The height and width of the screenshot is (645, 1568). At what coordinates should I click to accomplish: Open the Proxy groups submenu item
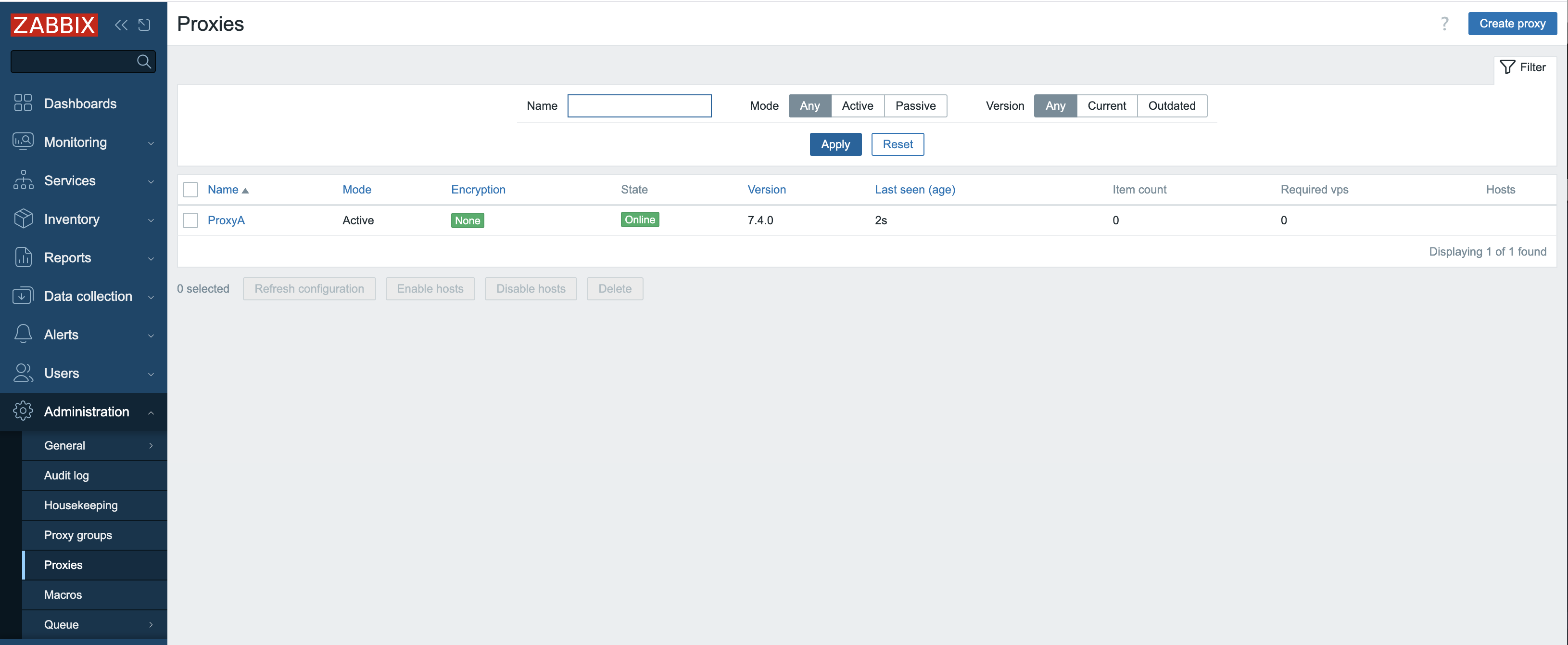pos(78,535)
